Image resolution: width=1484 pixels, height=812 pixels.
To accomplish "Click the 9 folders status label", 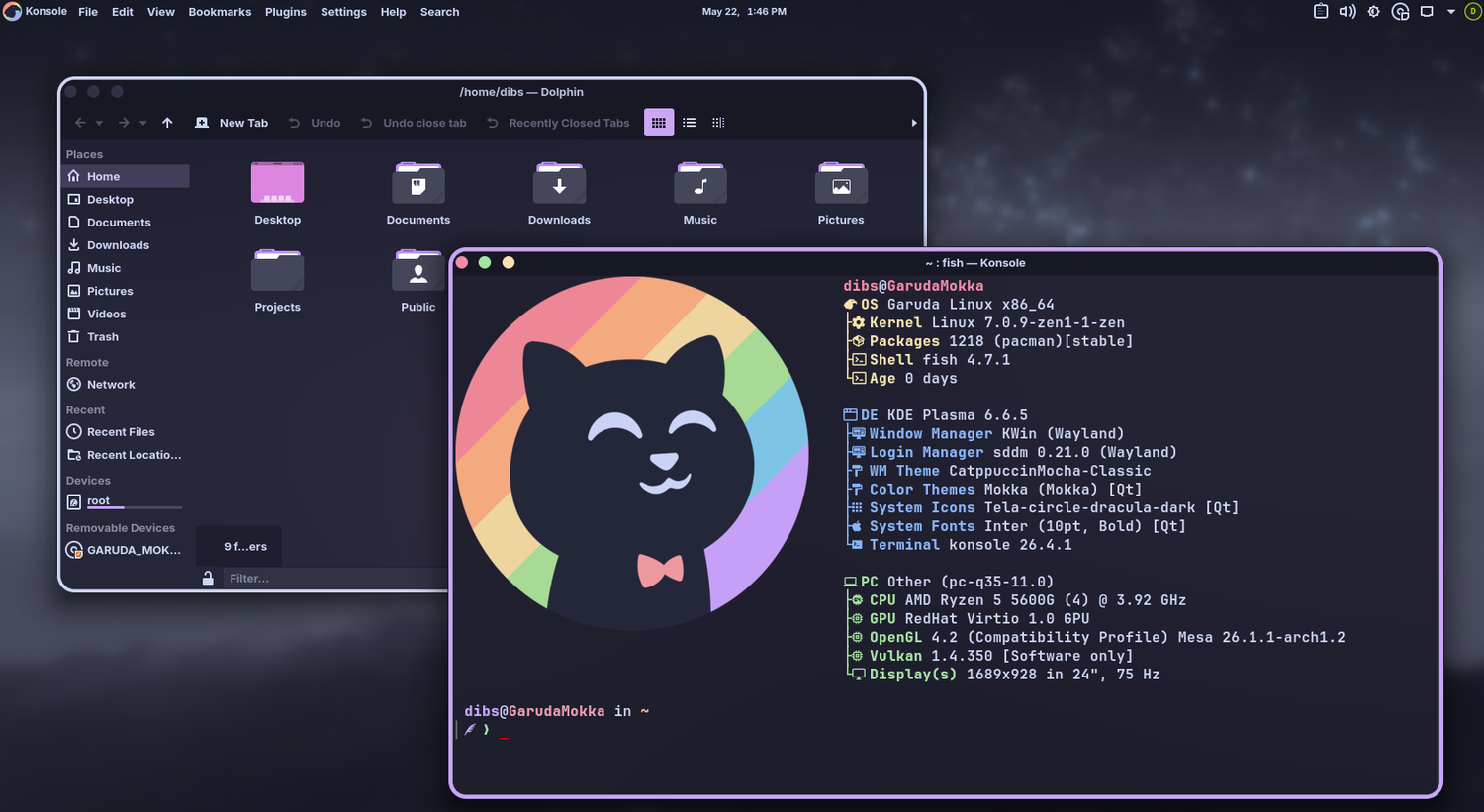I will 245,546.
